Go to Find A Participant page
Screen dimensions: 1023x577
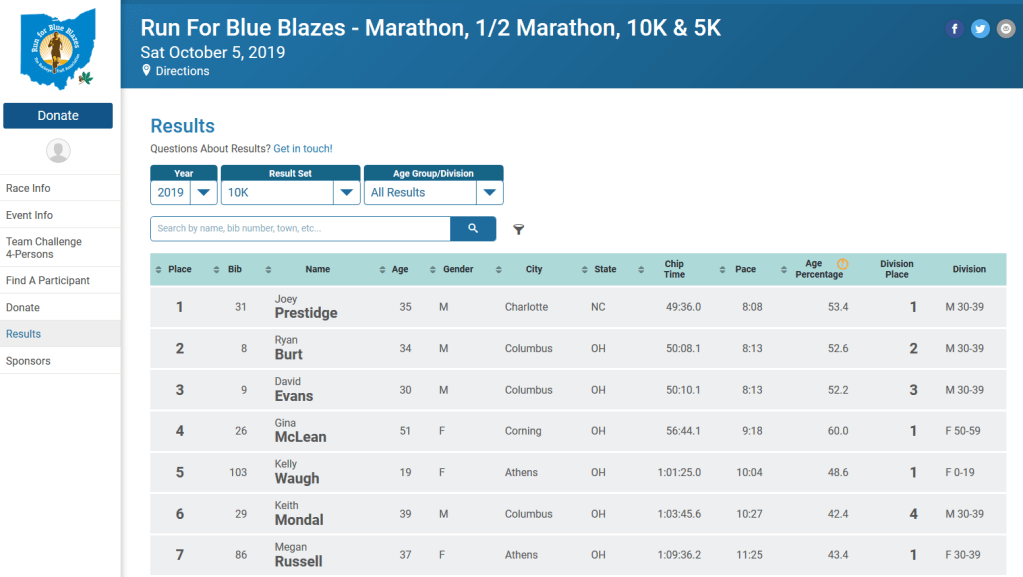[48, 280]
